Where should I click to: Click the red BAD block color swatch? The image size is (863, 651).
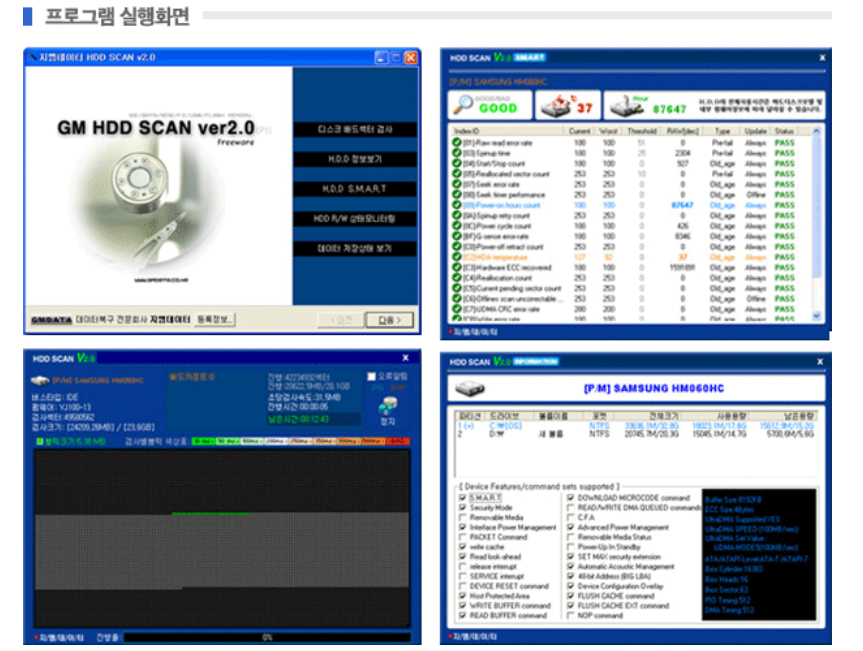397,441
